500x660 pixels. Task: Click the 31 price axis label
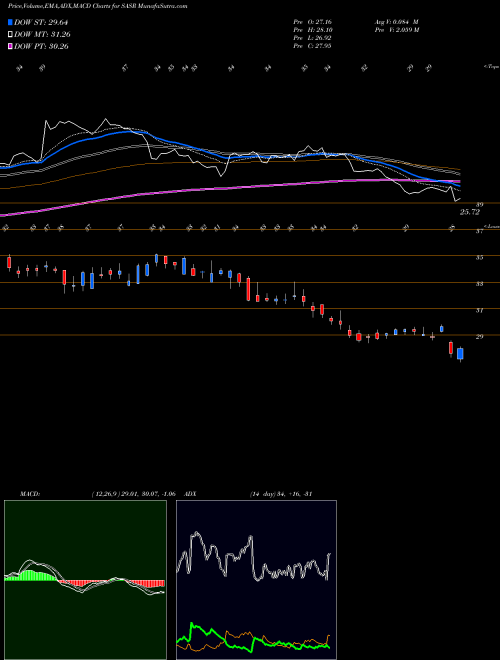pyautogui.click(x=479, y=311)
